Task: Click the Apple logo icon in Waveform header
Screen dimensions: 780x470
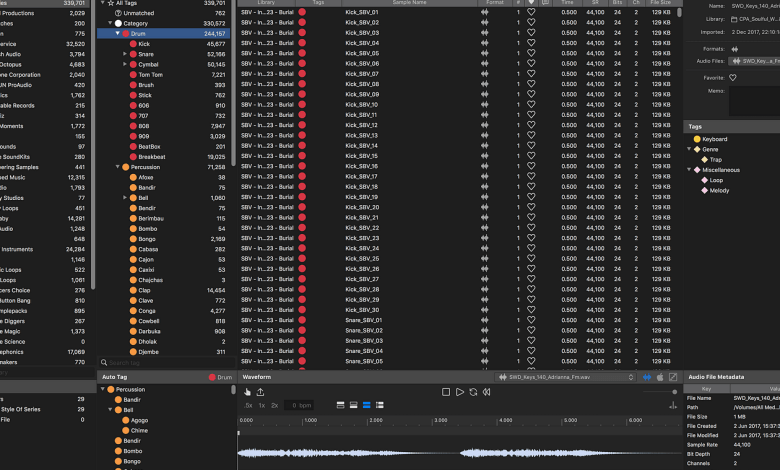Action: pyautogui.click(x=660, y=377)
